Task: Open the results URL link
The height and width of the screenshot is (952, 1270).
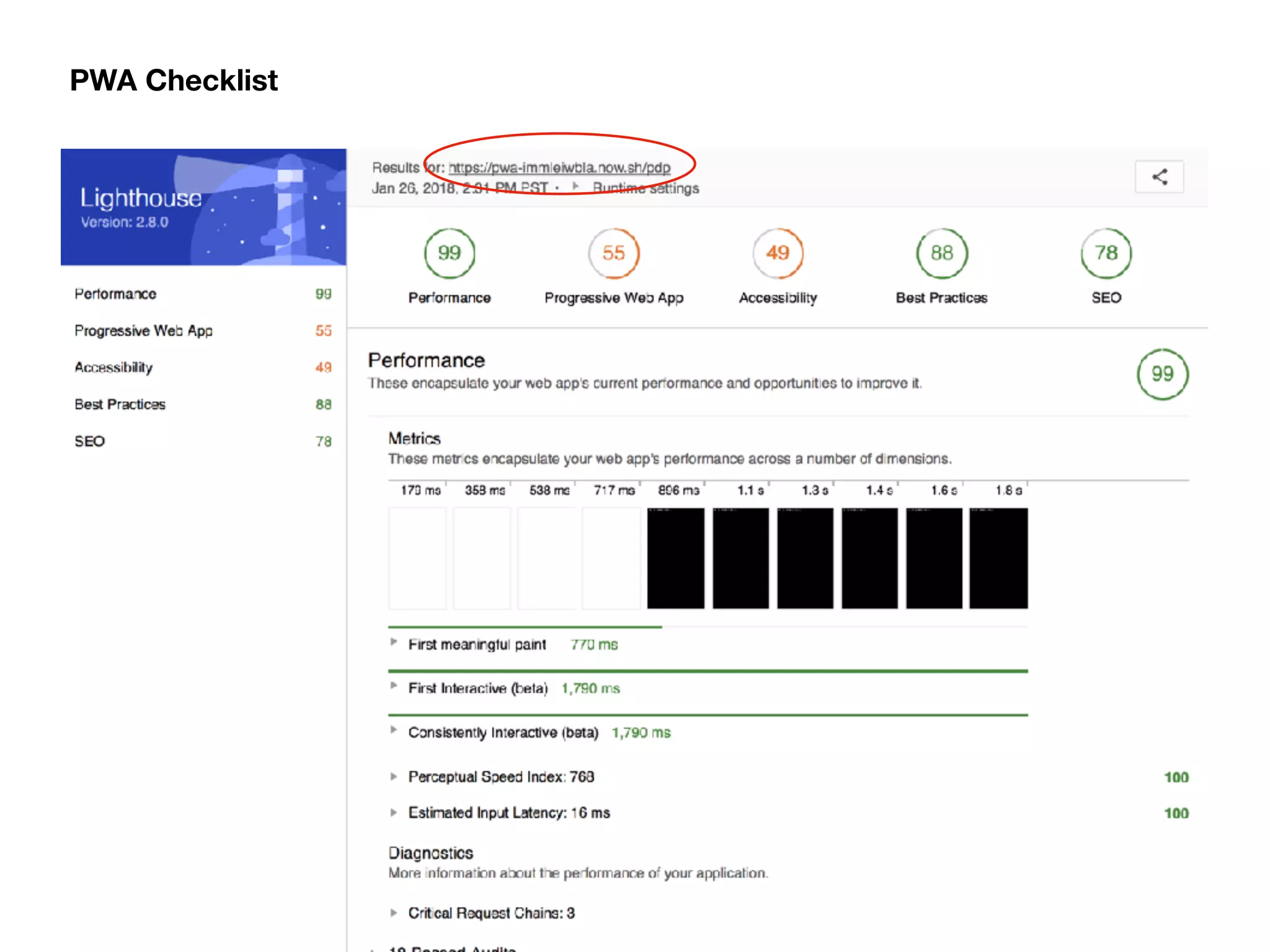Action: [559, 168]
